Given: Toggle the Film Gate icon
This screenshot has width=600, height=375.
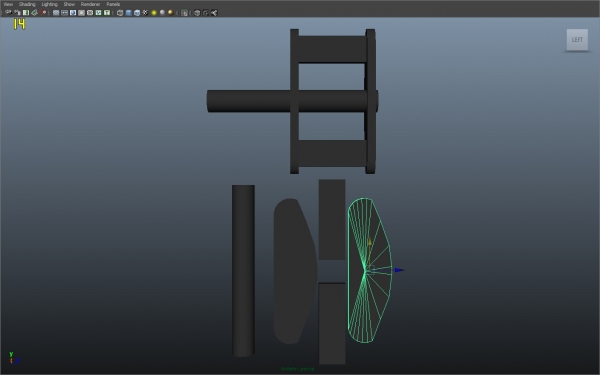Looking at the screenshot, I should [64, 13].
